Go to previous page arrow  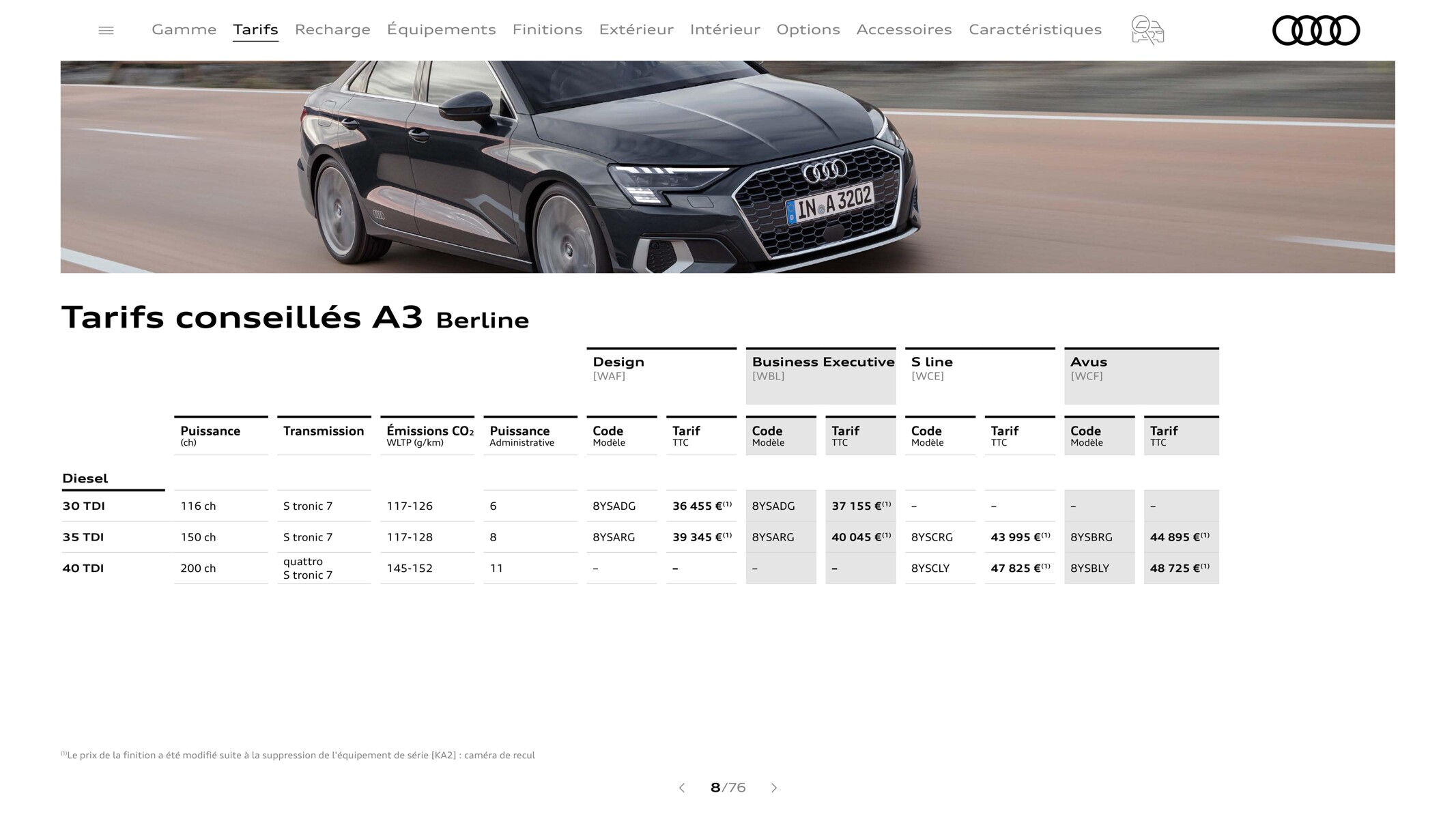pyautogui.click(x=681, y=788)
